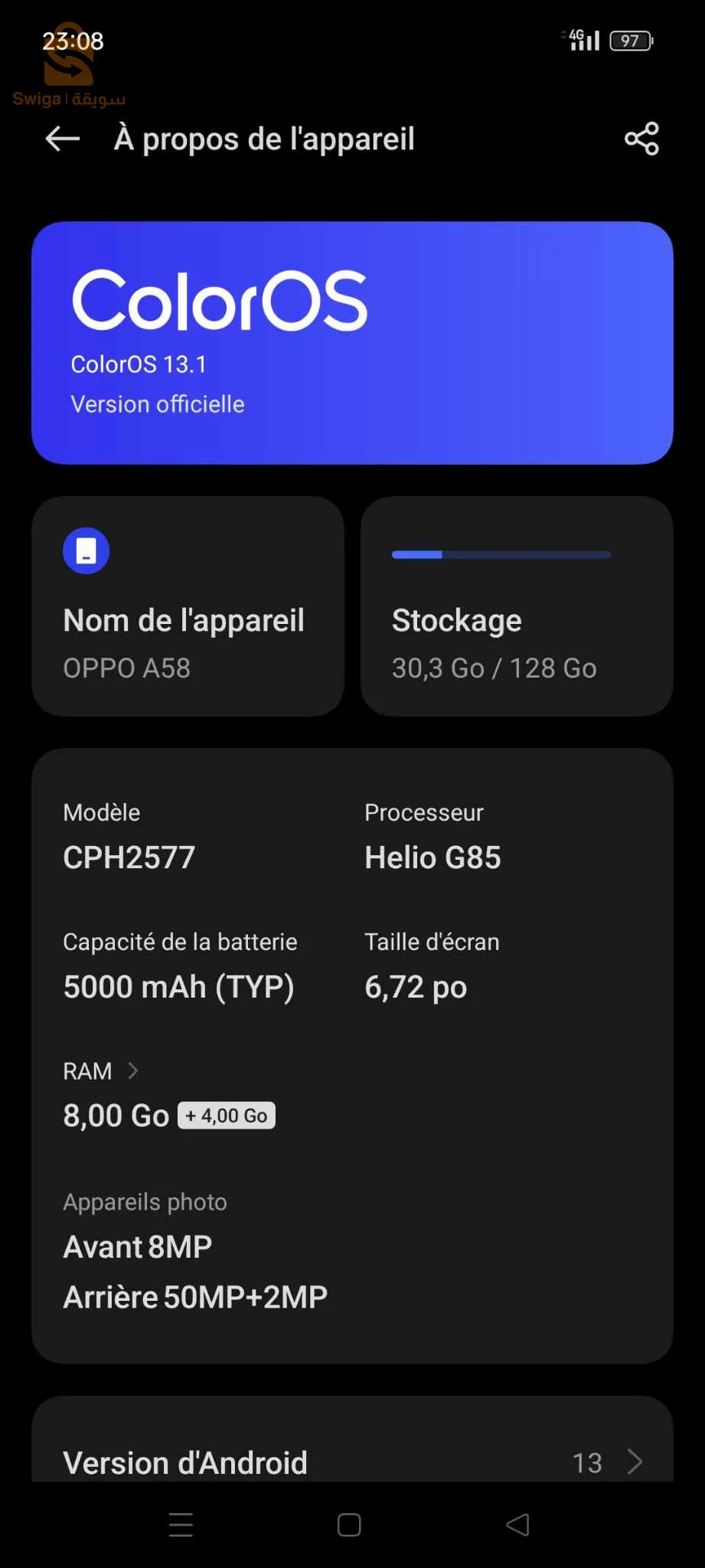Expand RAM details chevron
The width and height of the screenshot is (705, 1568).
pos(133,1070)
